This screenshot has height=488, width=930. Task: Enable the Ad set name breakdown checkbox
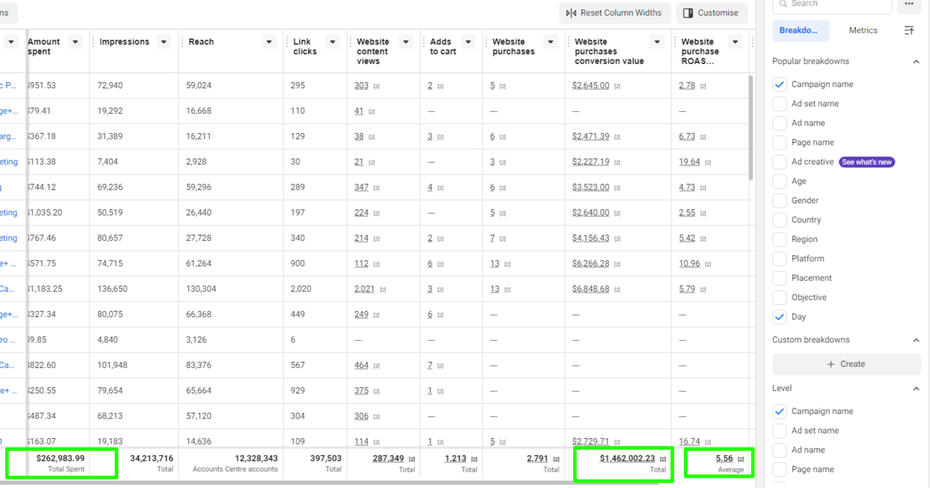click(780, 104)
